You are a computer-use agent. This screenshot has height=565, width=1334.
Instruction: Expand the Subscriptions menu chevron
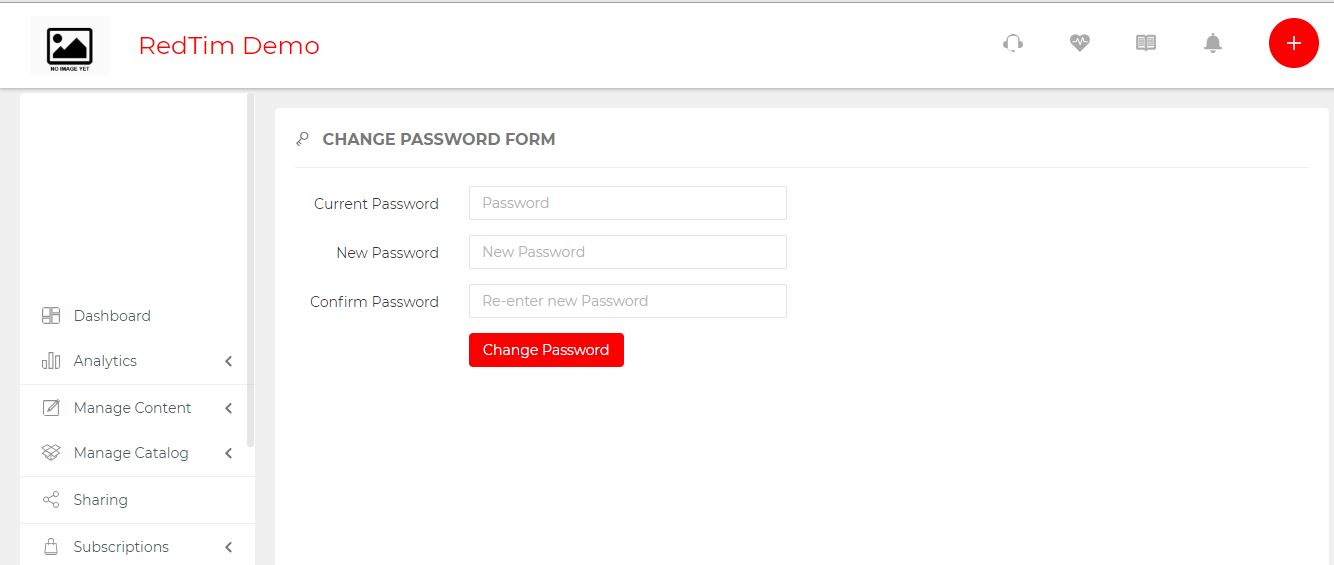[x=229, y=547]
